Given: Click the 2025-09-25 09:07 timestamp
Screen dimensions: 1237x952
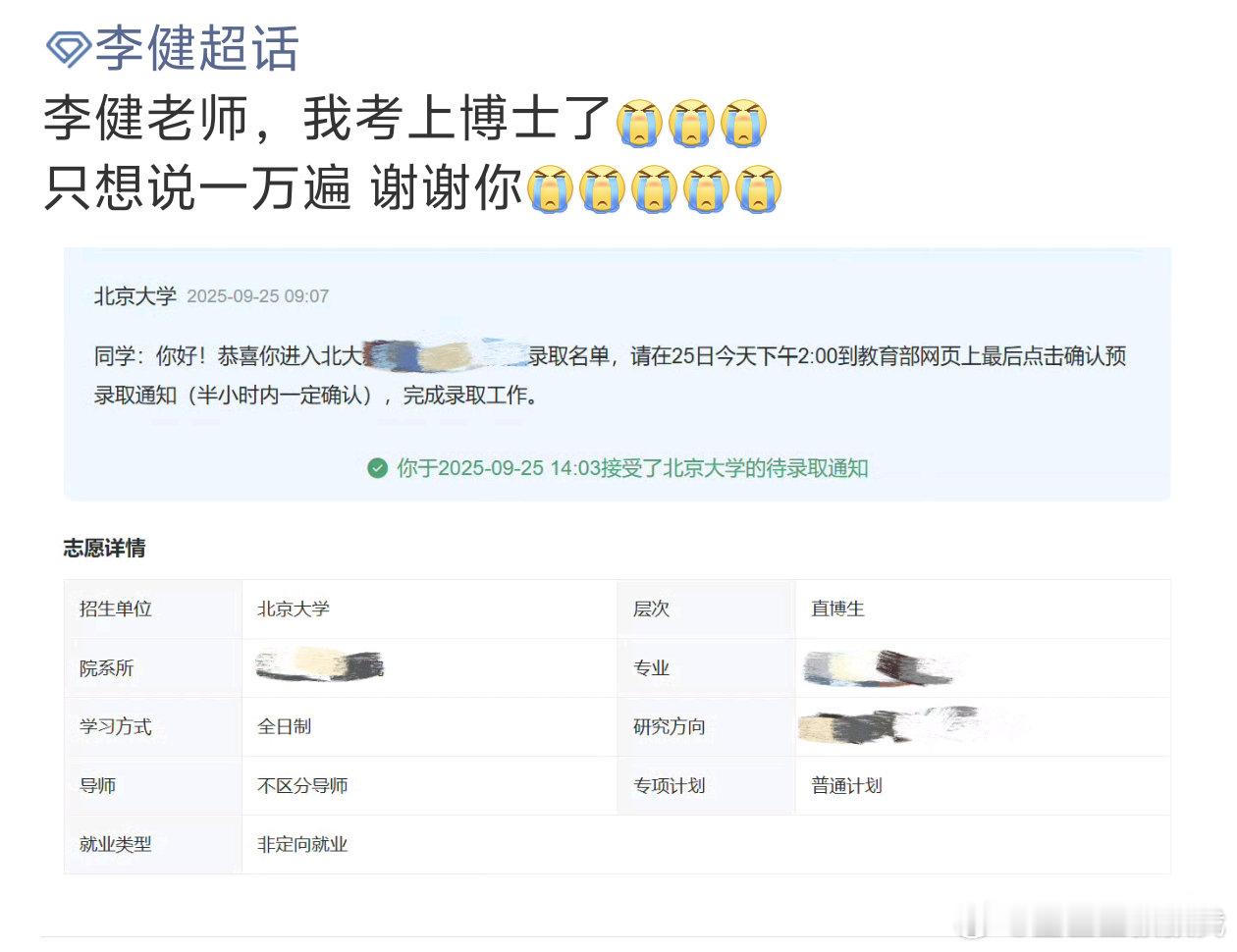Looking at the screenshot, I should coord(257,296).
